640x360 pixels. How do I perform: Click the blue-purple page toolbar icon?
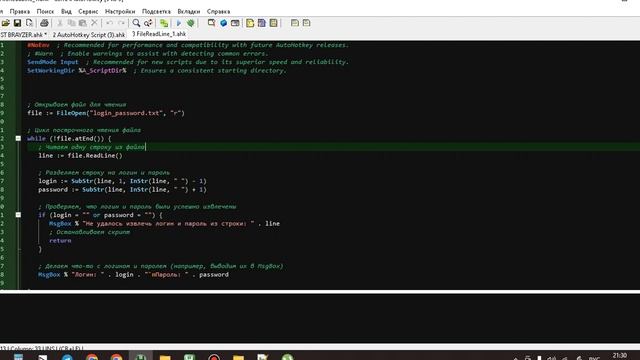tap(262, 23)
